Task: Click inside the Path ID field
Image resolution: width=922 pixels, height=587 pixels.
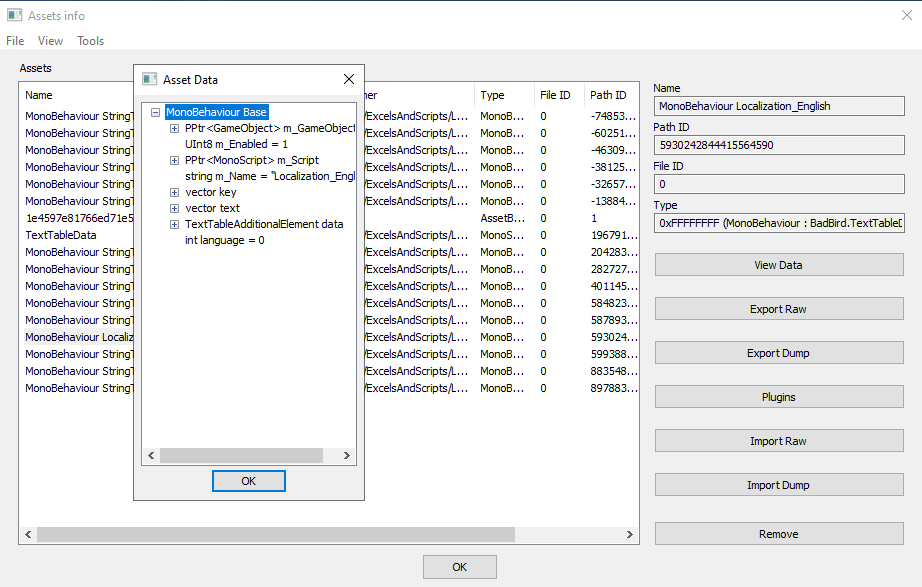Action: (778, 144)
